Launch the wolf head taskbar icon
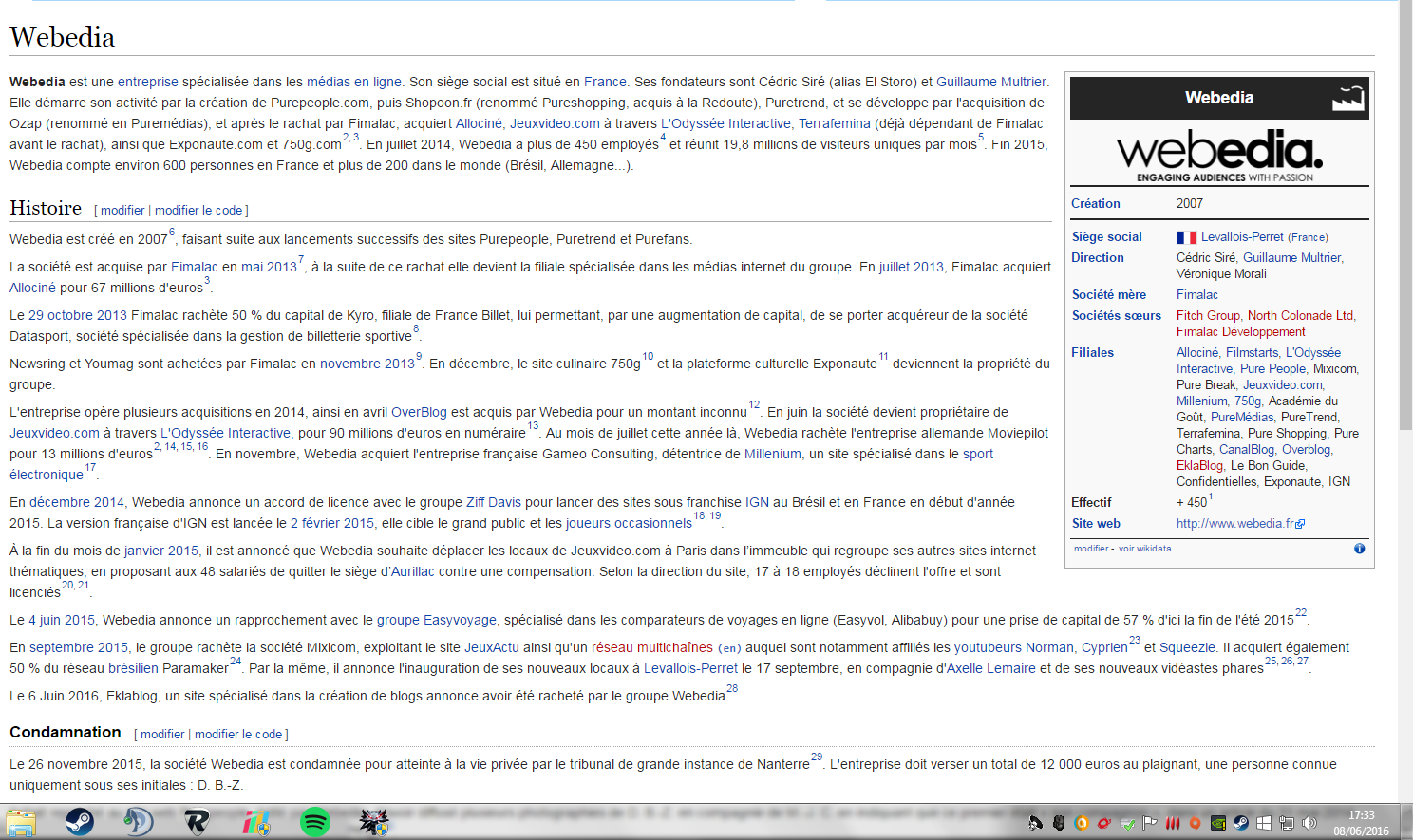The width and height of the screenshot is (1413, 840). click(x=374, y=822)
